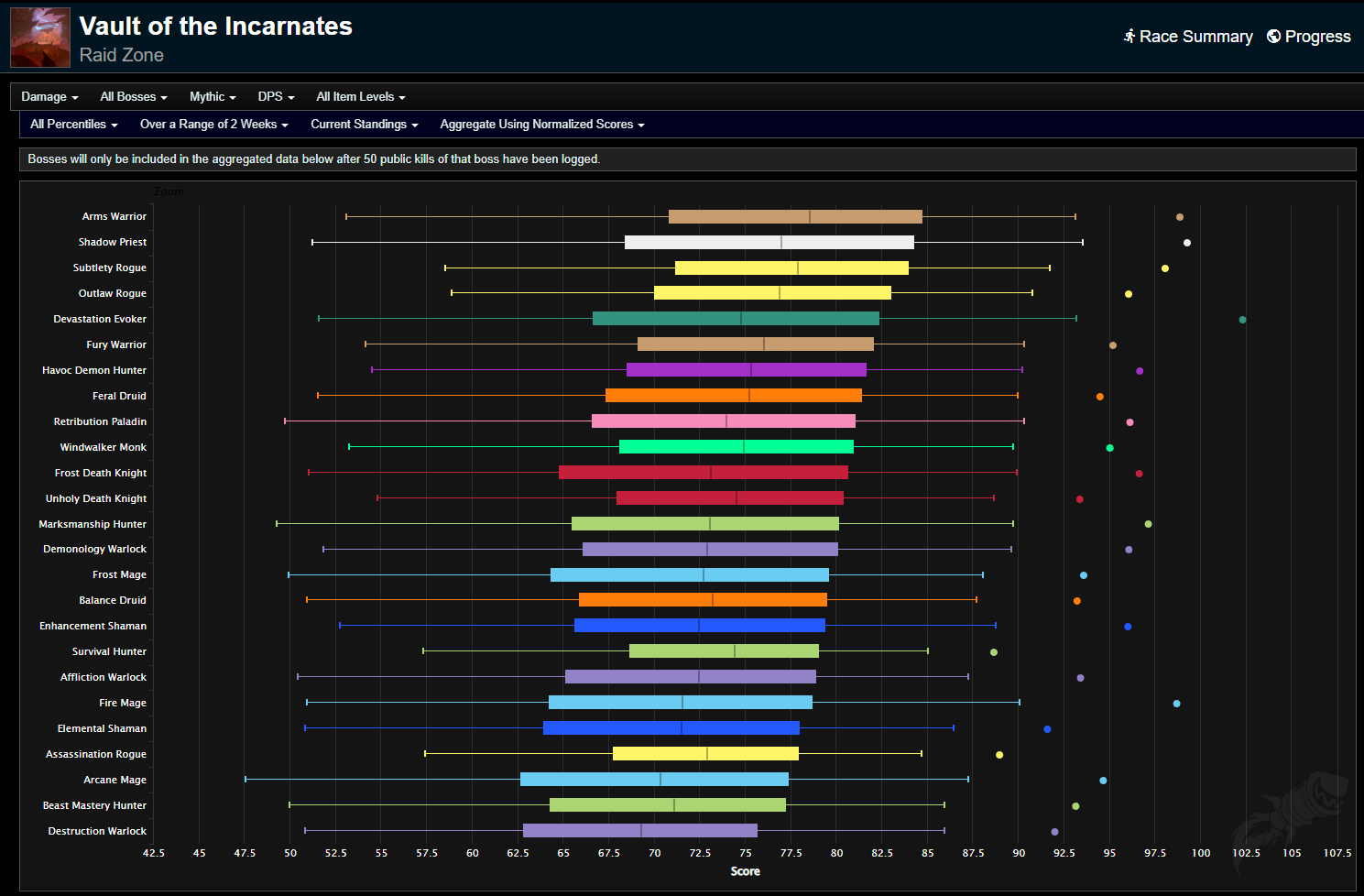Click the Arms Warrior outlier dot
The image size is (1364, 896).
click(x=1180, y=217)
